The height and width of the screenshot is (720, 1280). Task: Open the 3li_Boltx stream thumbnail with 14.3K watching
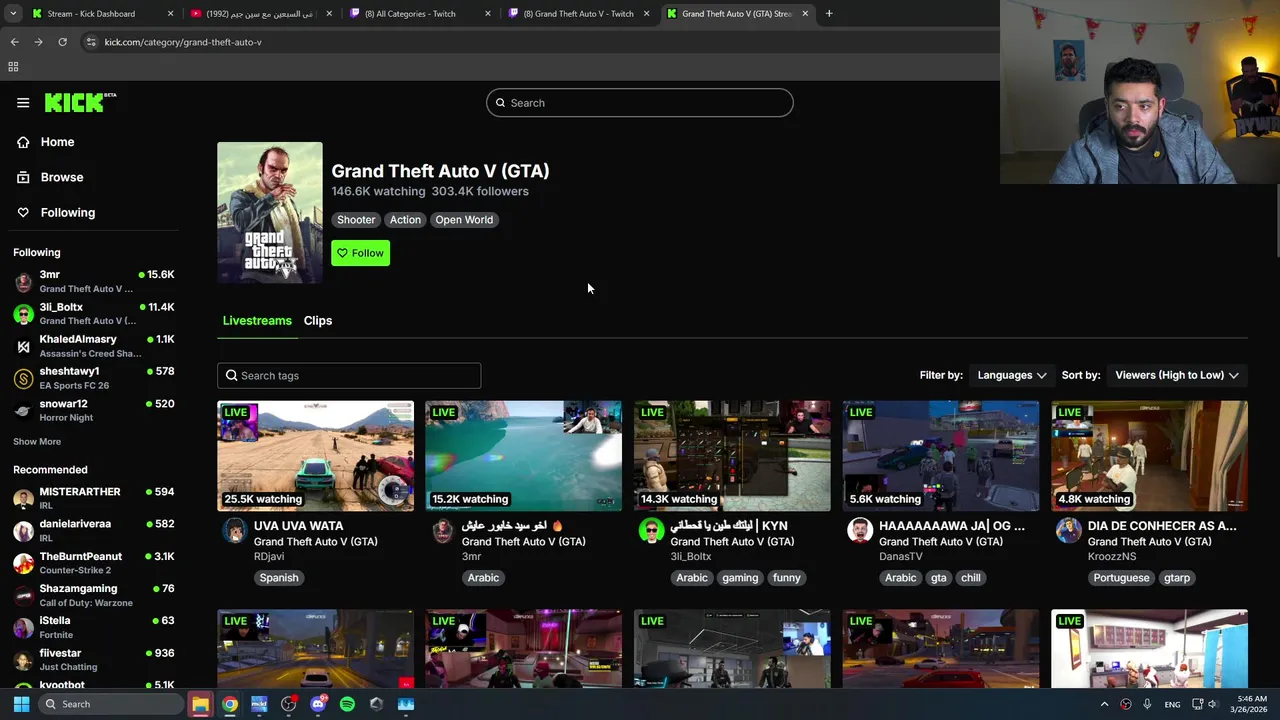(x=732, y=456)
